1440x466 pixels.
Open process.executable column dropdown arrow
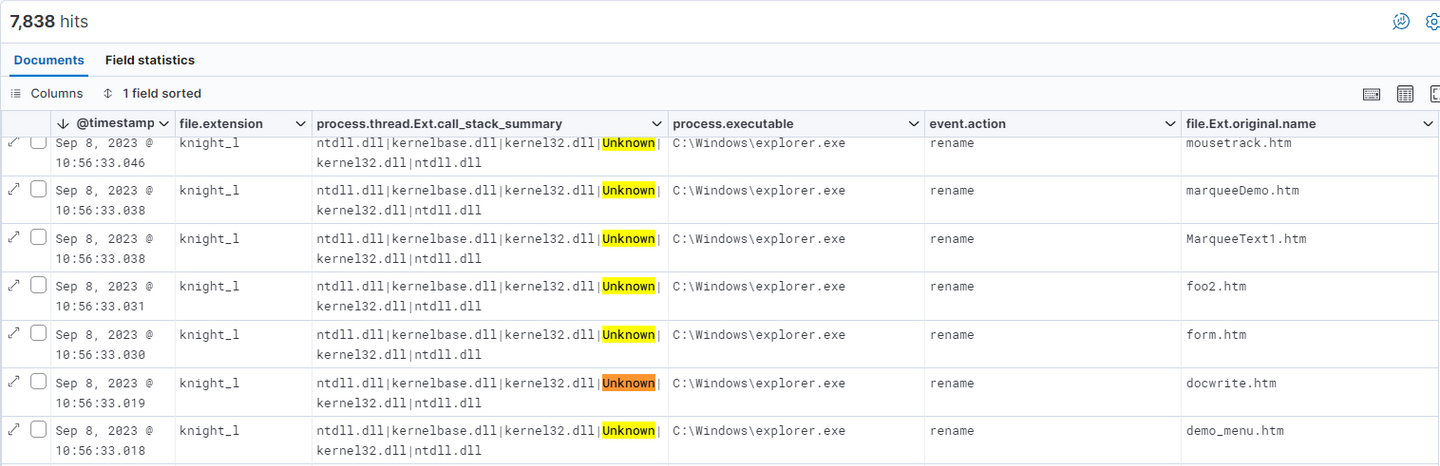914,124
